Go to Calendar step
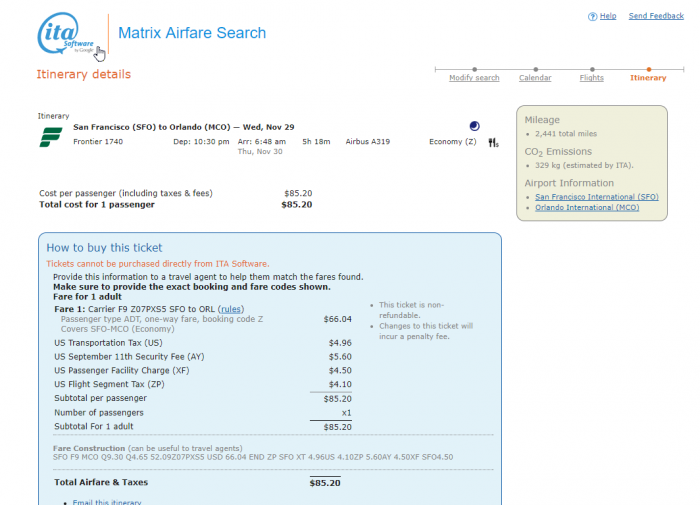This screenshot has width=700, height=505. pos(535,78)
